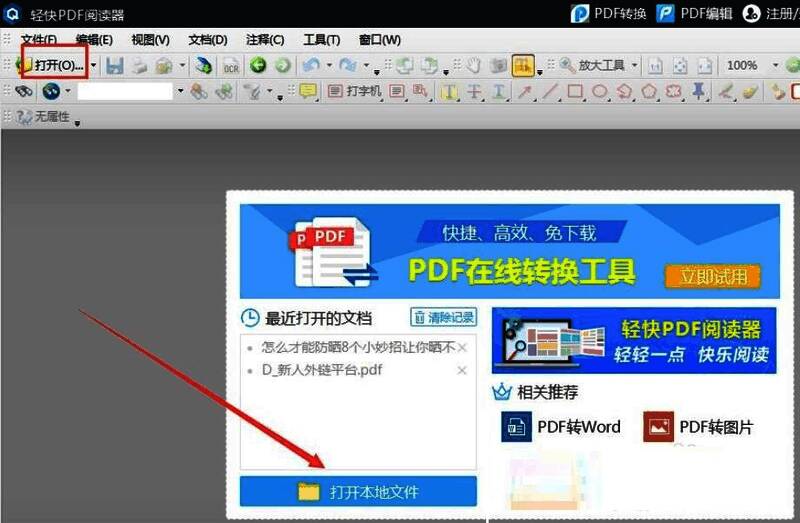Expand the dropdown arrow next to 打开(O)...
This screenshot has height=523, width=800.
93,65
